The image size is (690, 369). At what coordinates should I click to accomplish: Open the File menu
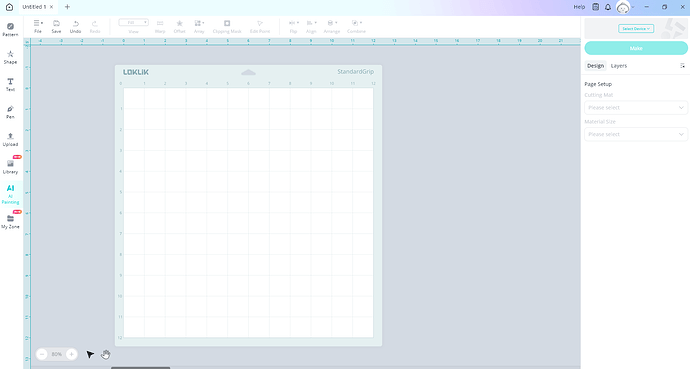point(38,26)
